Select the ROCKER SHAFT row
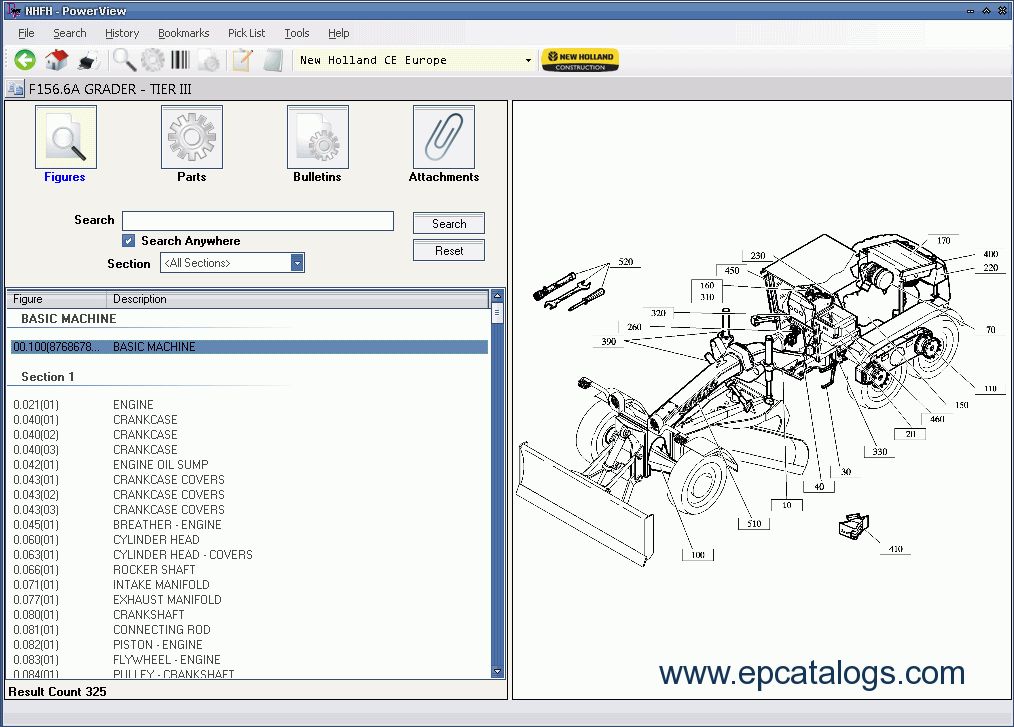This screenshot has height=727, width=1014. coord(250,570)
